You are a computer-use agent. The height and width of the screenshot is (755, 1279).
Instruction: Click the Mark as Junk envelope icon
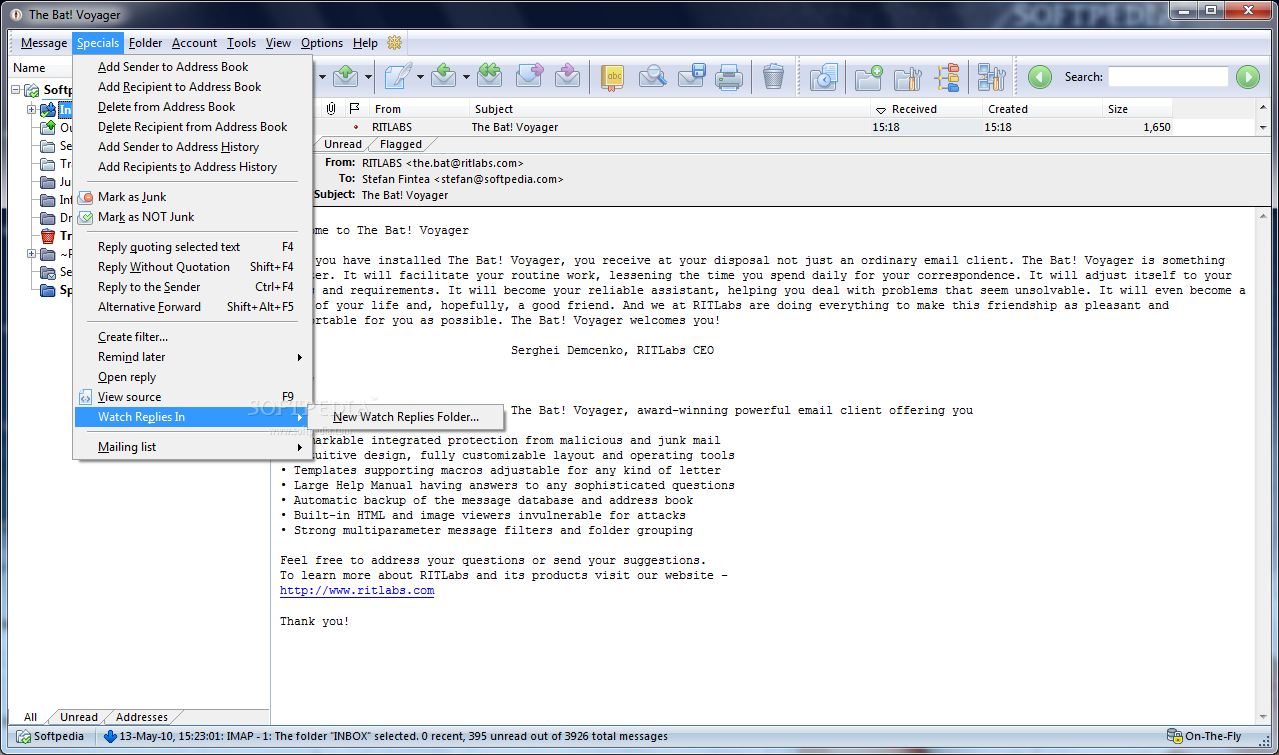click(86, 197)
